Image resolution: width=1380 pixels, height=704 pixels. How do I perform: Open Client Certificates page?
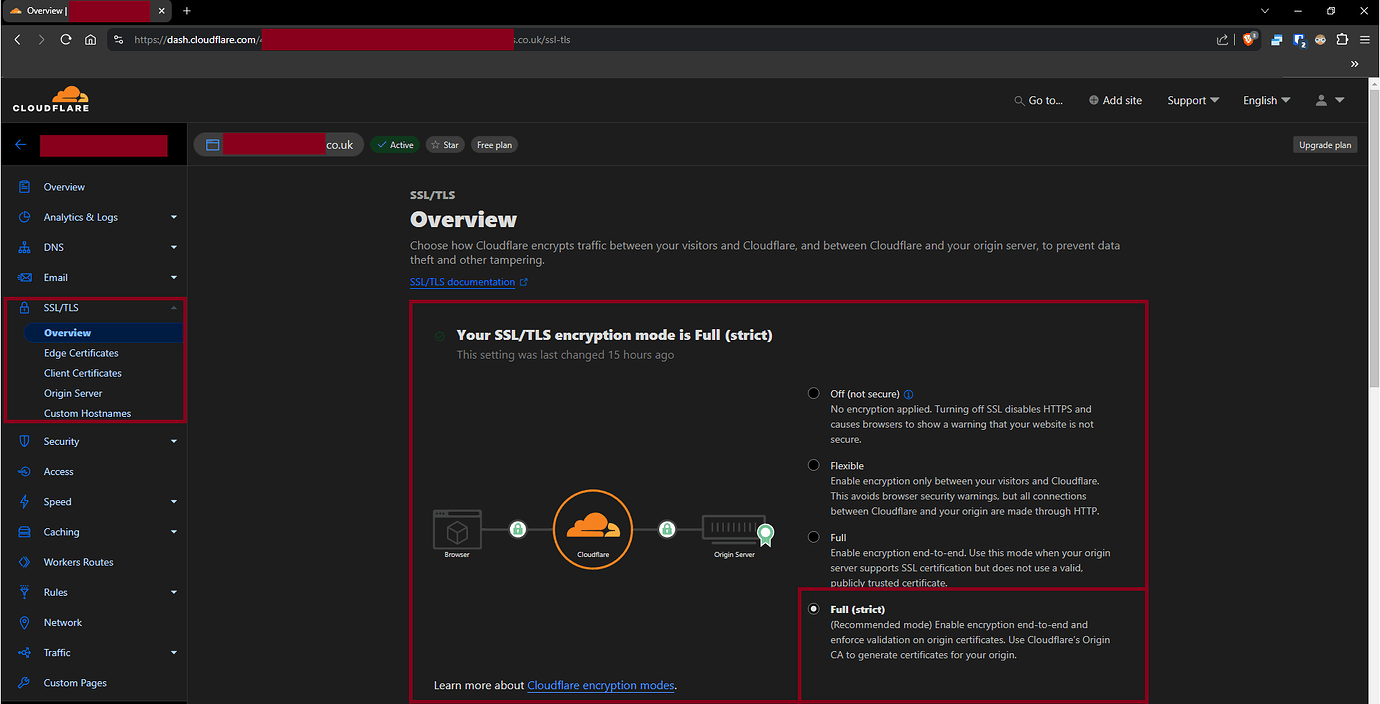[83, 373]
